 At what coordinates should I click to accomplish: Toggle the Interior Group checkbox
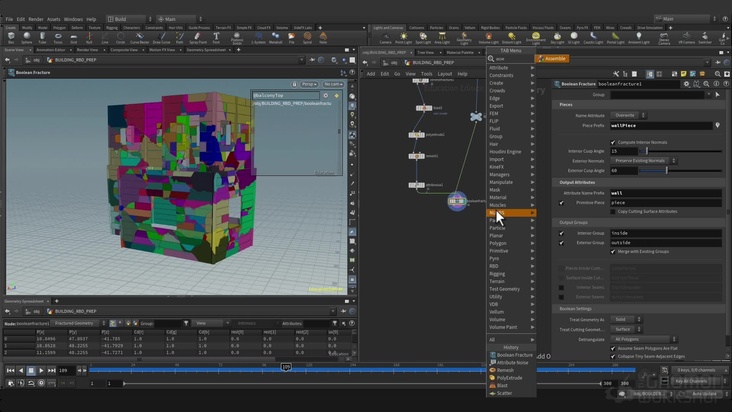(x=562, y=233)
